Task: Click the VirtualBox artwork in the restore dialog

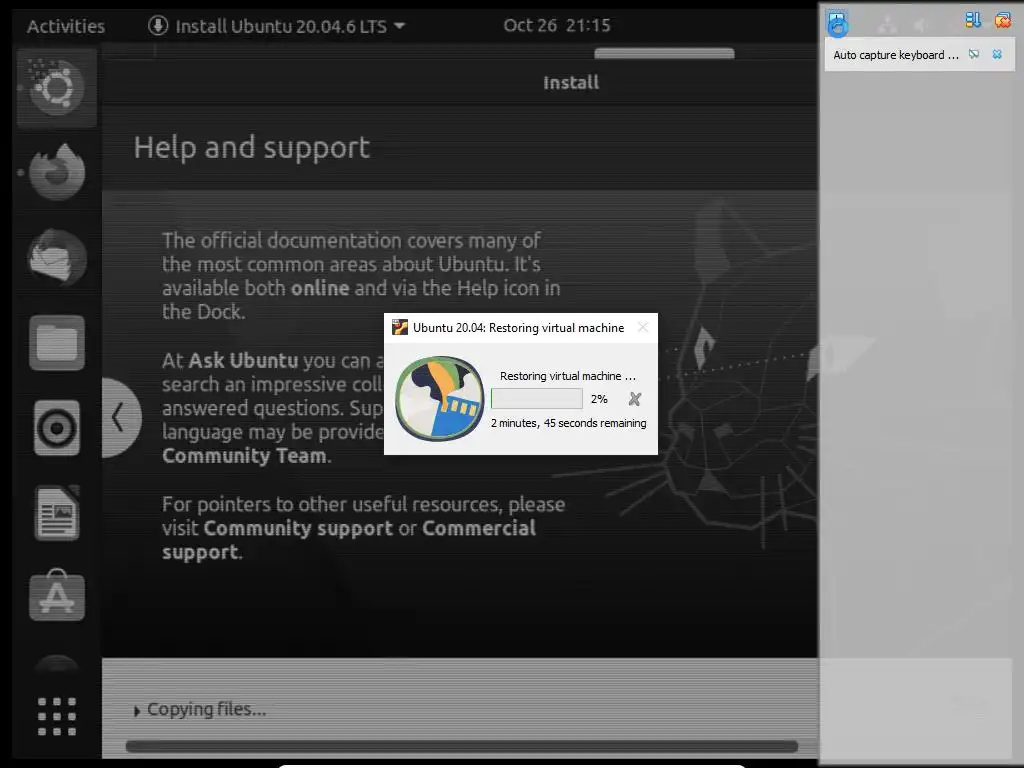Action: tap(440, 398)
